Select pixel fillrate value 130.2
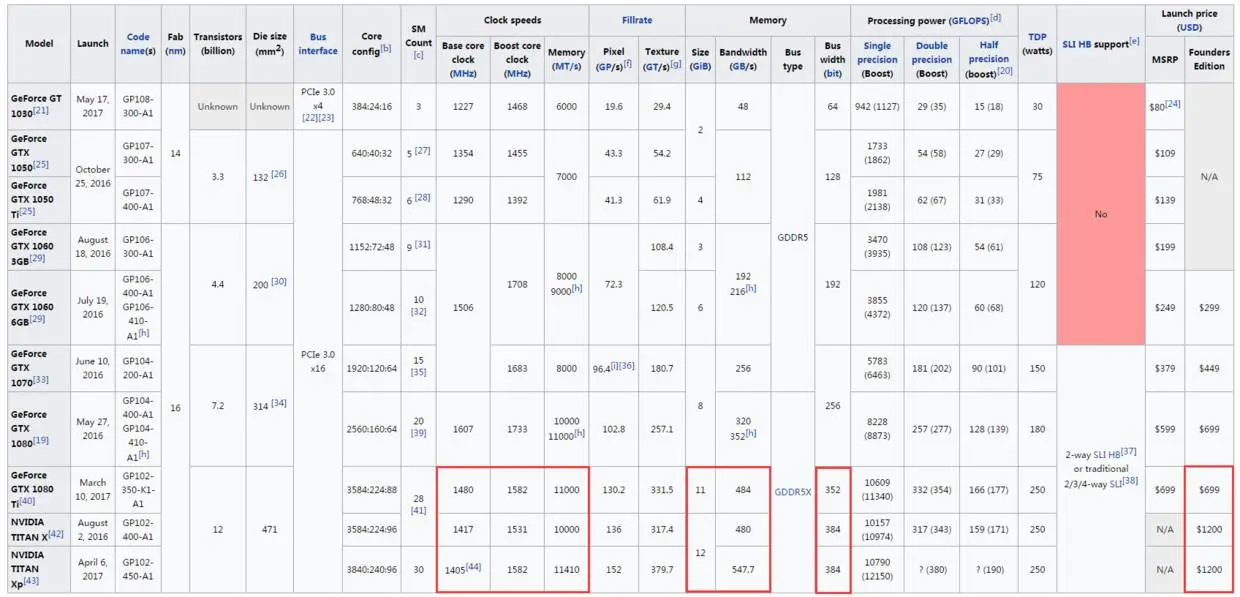Viewport: 1240px width, 597px height. [614, 490]
